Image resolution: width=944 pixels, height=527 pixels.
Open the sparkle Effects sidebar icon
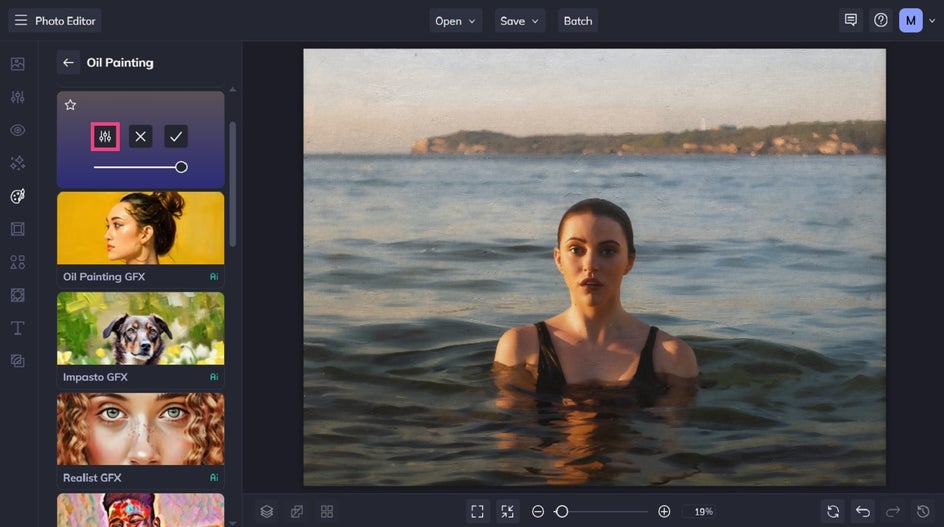[17, 163]
